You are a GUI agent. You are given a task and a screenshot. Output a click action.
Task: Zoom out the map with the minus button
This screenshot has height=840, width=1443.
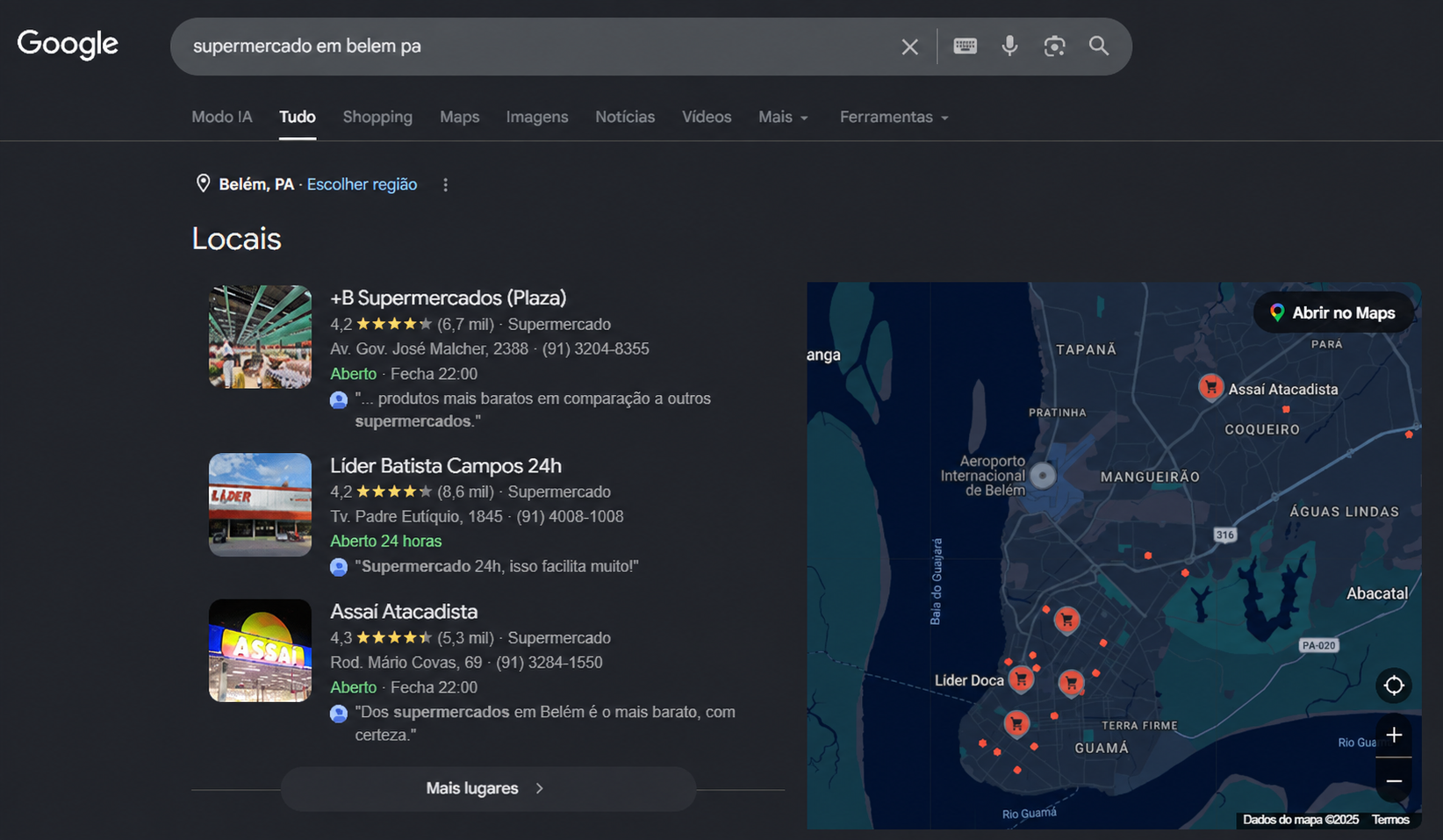(1394, 780)
